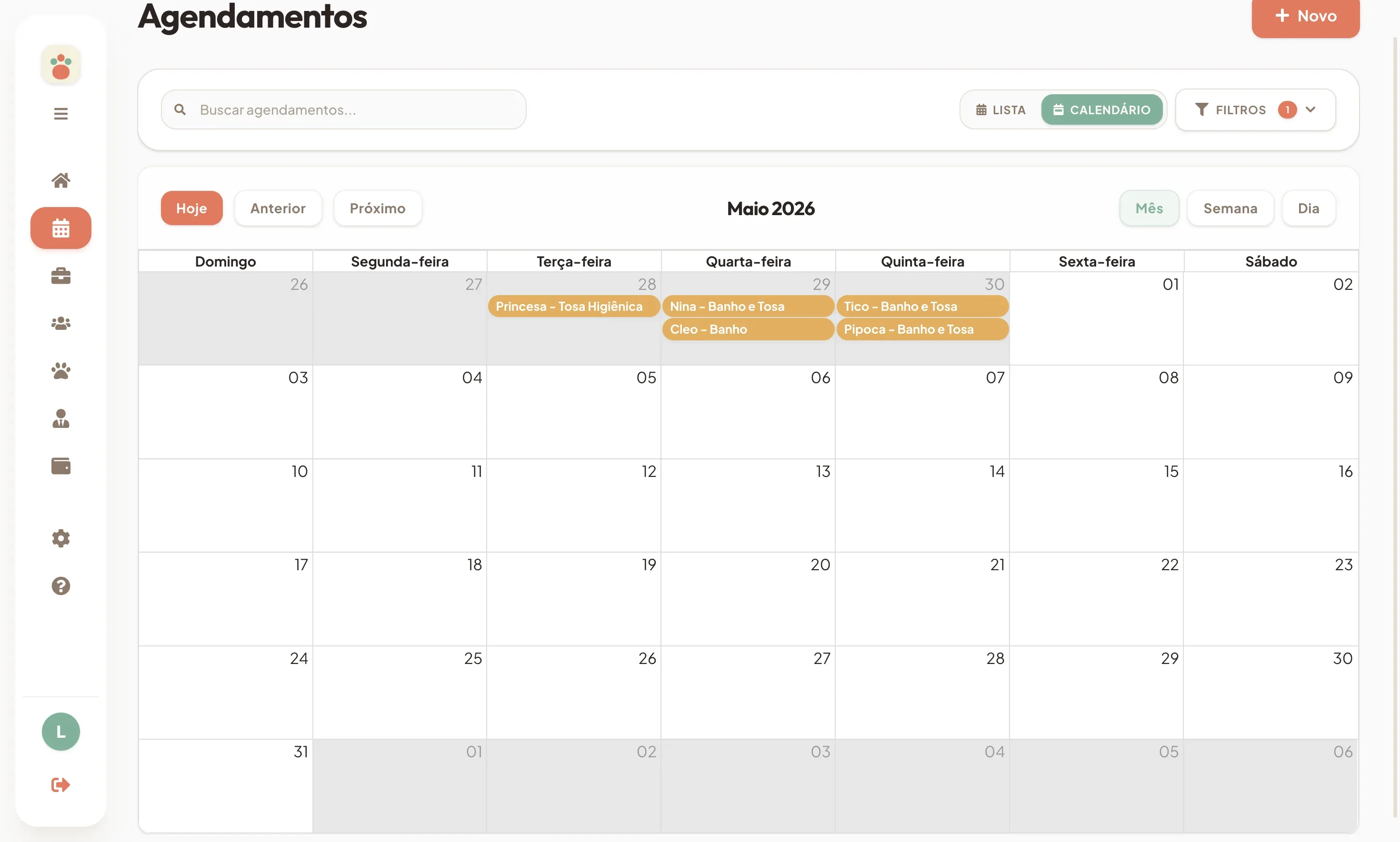
Task: Select day 20 in the calendar
Action: [820, 565]
